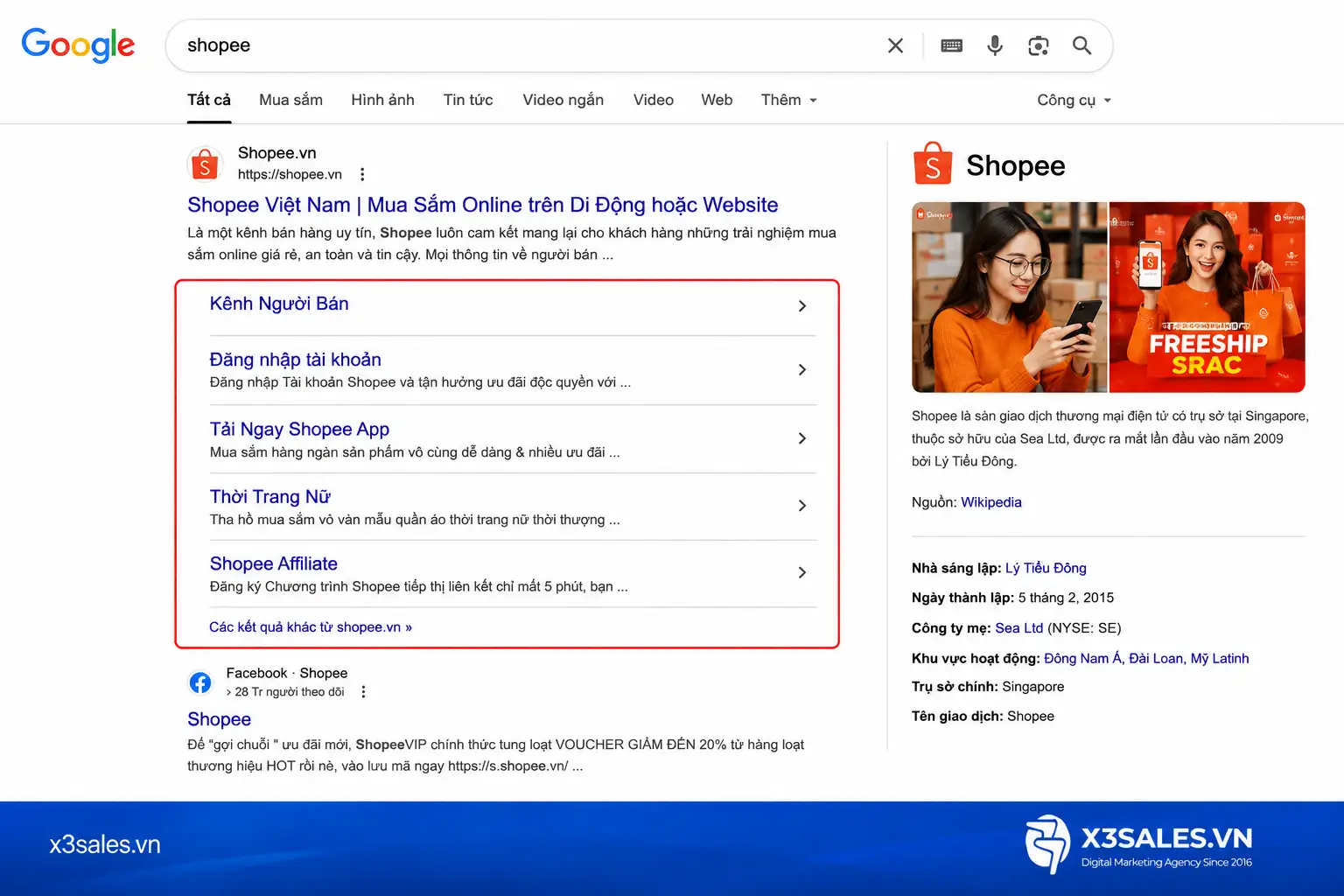
Task: Open the Wikipedia source link
Action: (991, 502)
